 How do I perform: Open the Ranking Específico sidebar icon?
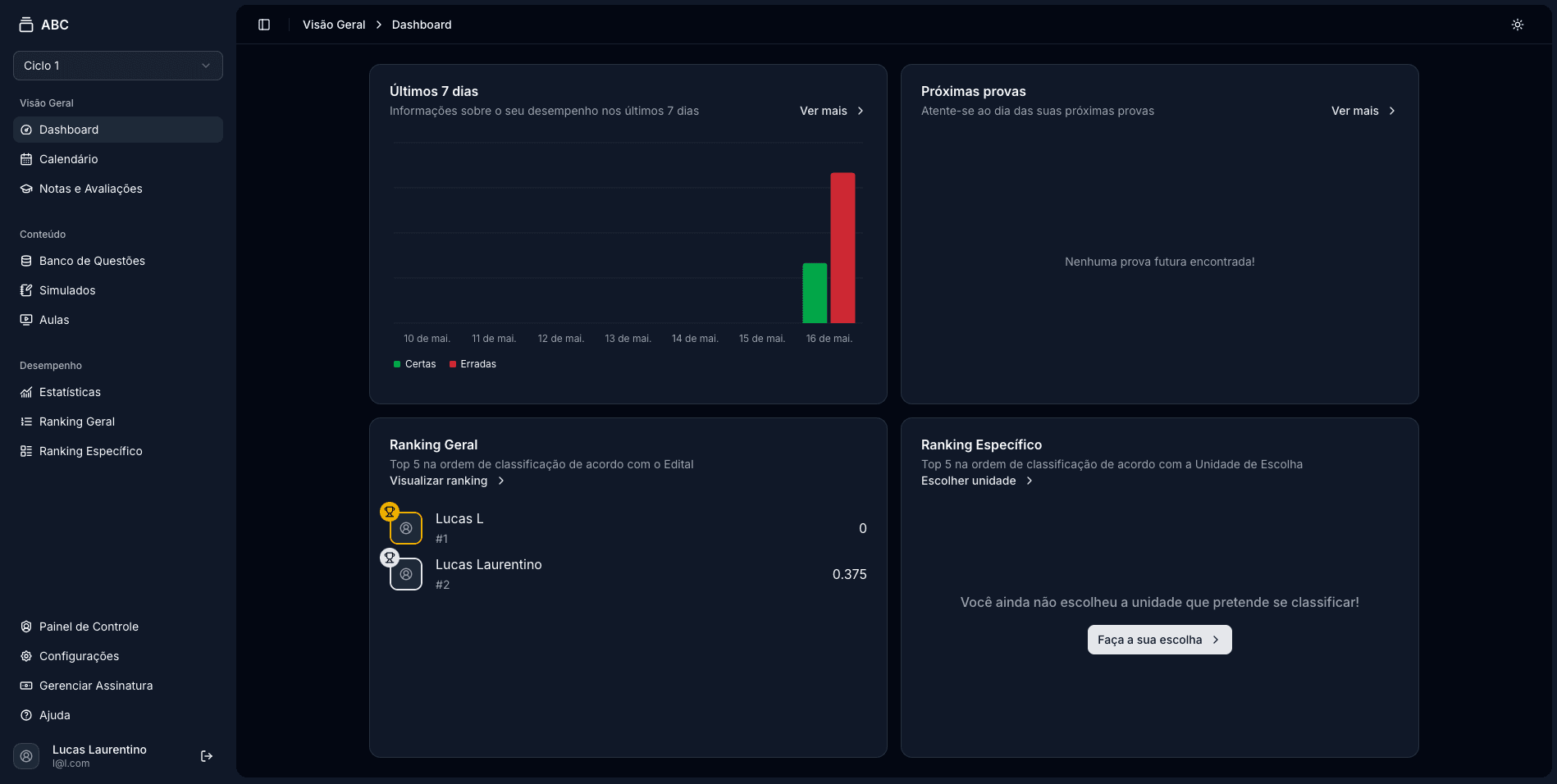click(x=27, y=451)
